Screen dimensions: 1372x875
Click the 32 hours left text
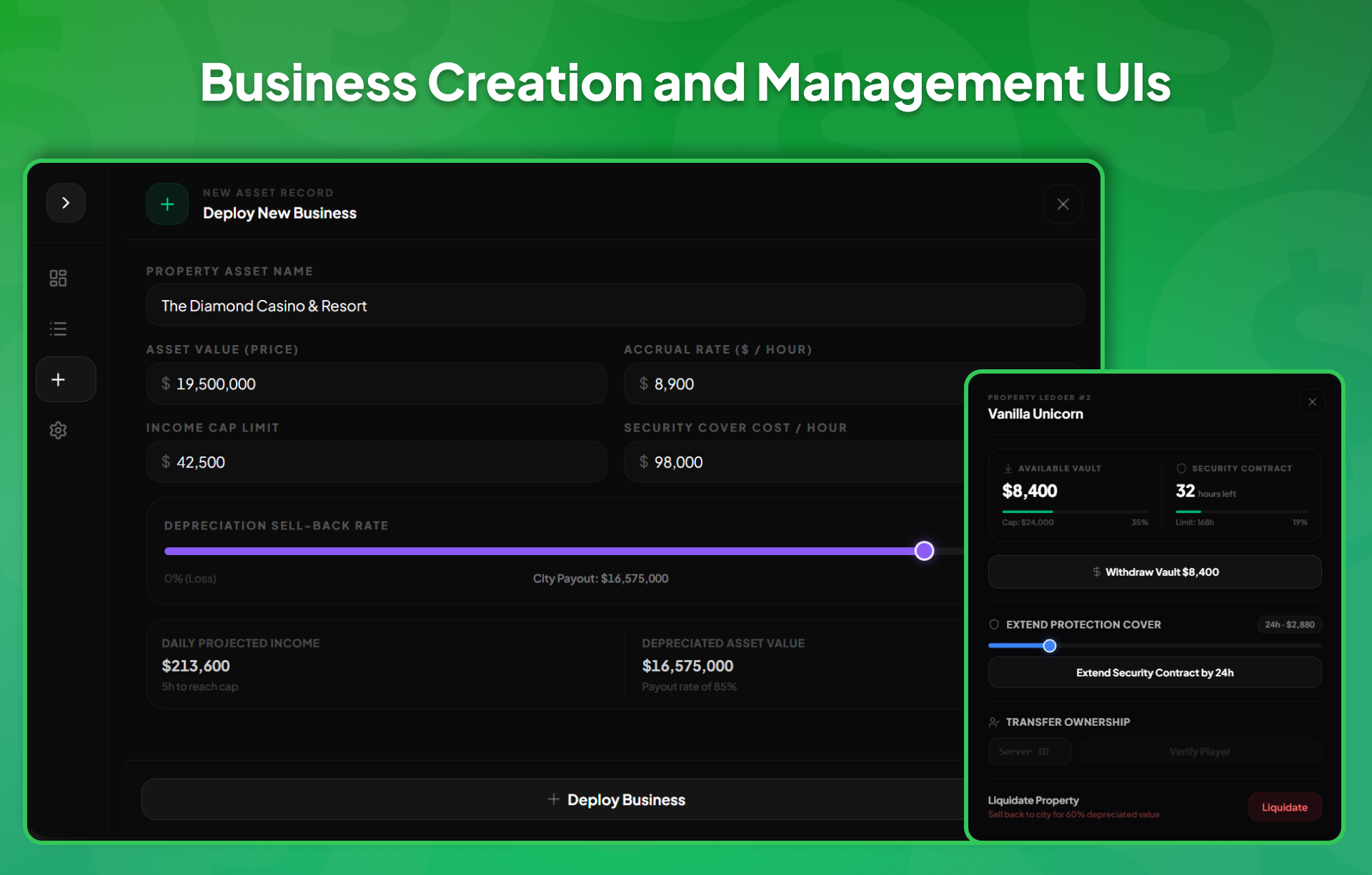tap(1206, 491)
